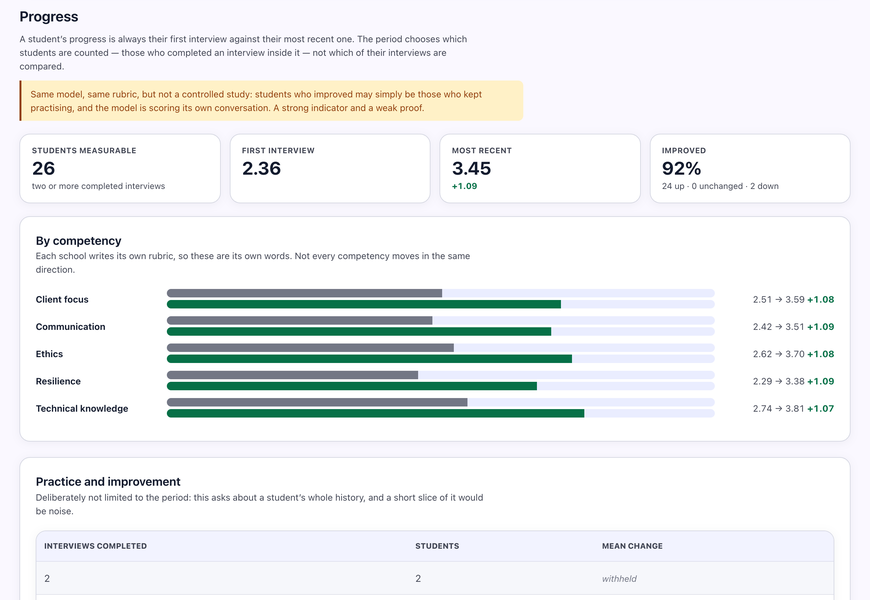Click the Interviews Completed column header
Viewport: 870px width, 600px height.
tap(95, 546)
